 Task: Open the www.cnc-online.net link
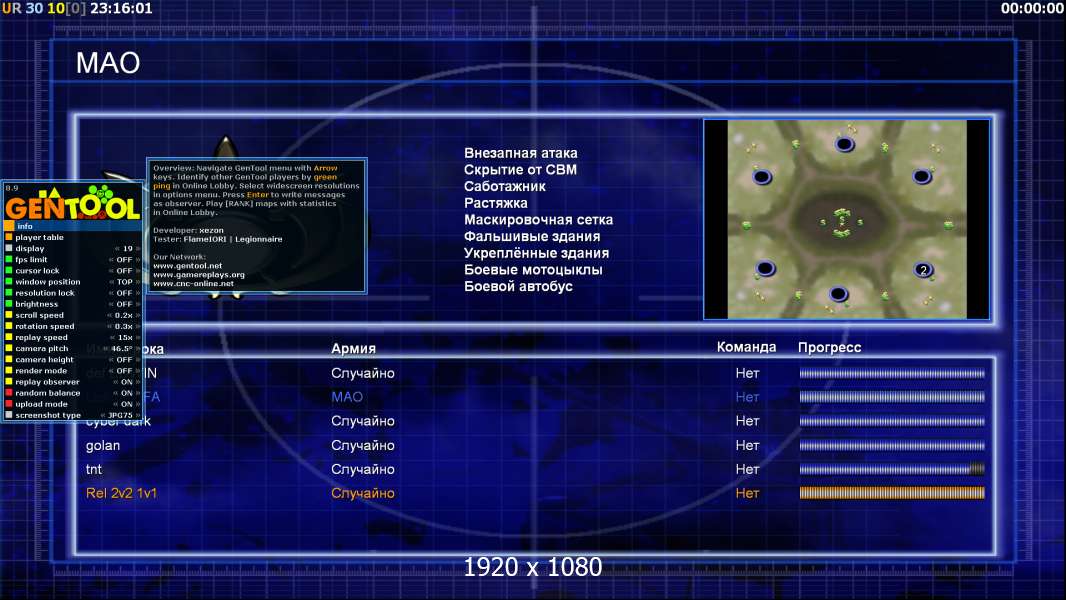(x=193, y=283)
